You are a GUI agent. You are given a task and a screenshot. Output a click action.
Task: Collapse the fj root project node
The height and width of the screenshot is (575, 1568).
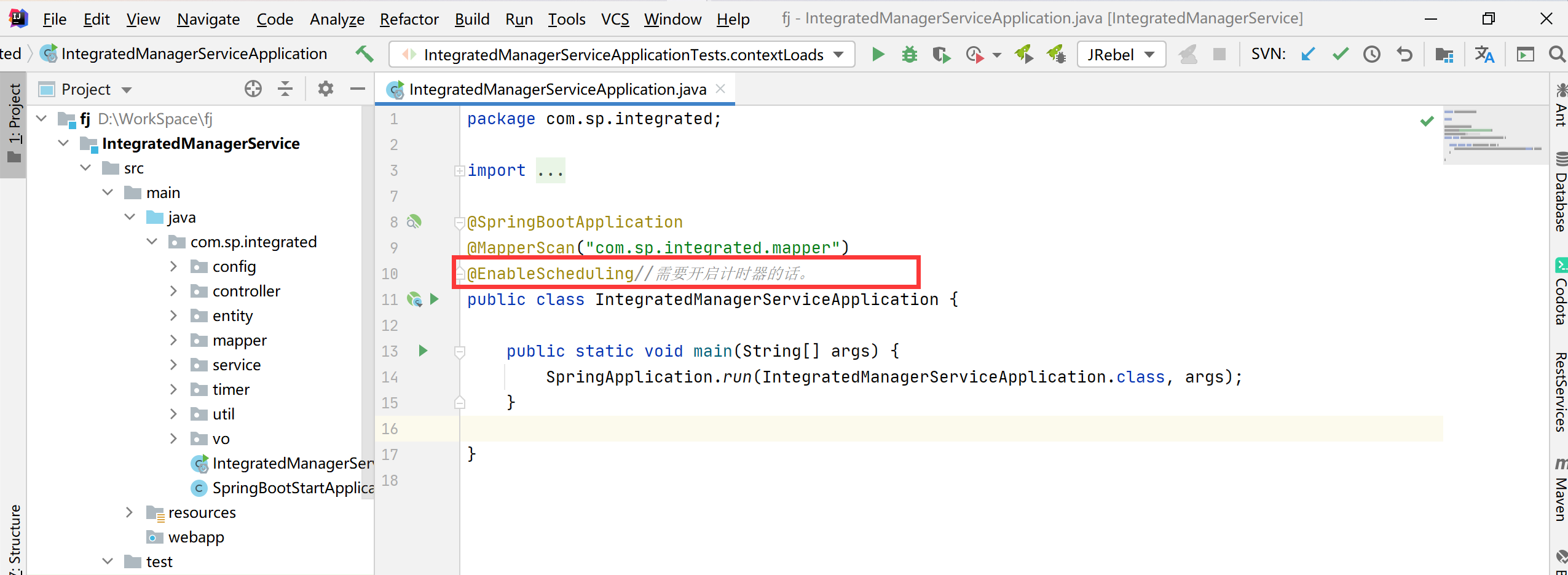click(x=41, y=118)
